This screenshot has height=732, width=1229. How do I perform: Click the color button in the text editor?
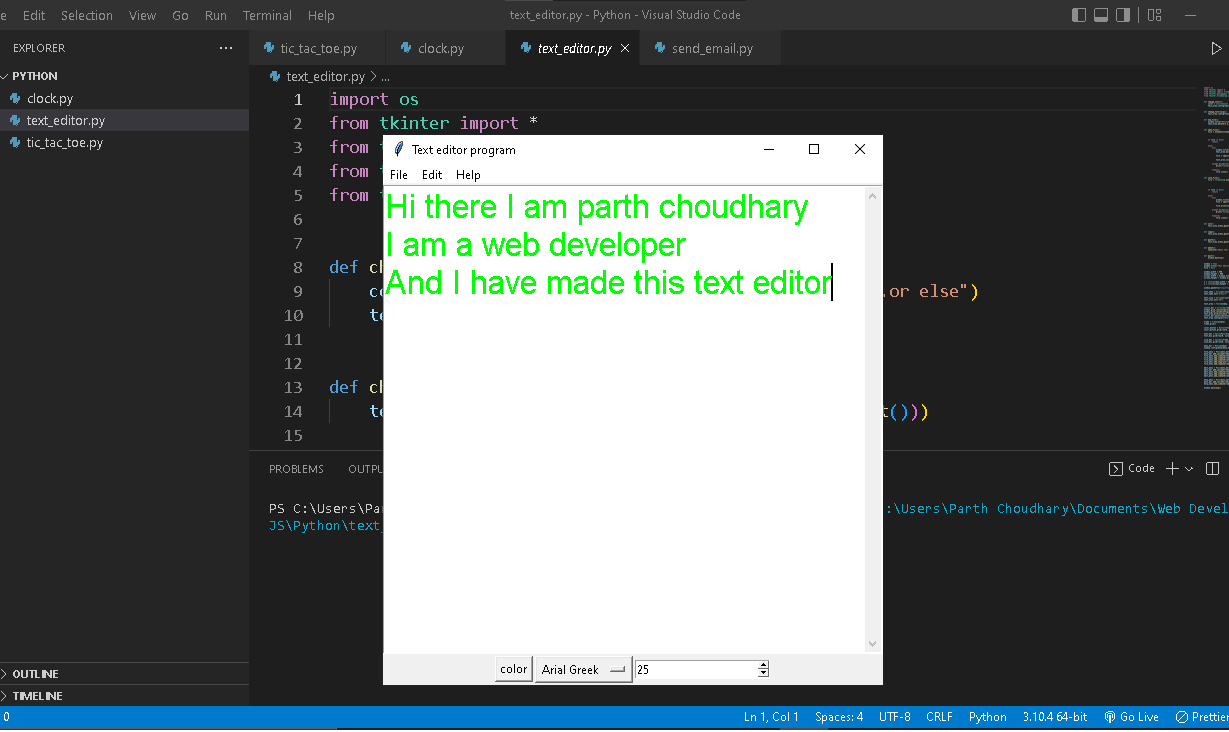click(514, 670)
